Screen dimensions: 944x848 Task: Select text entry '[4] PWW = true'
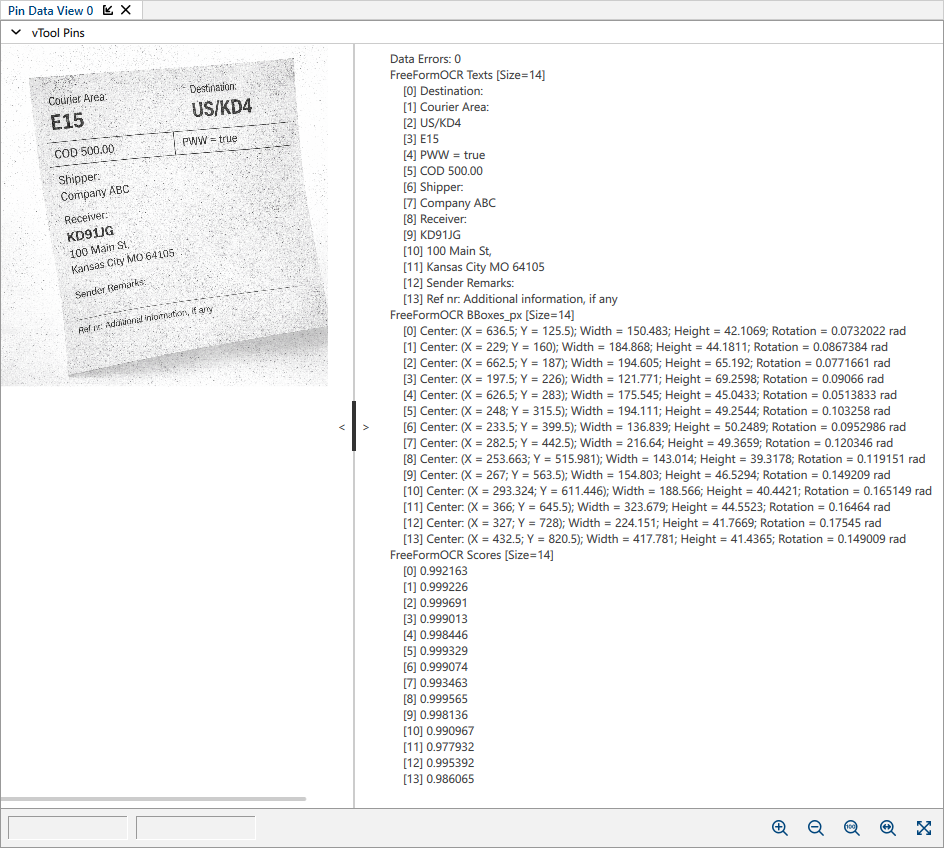pos(444,155)
